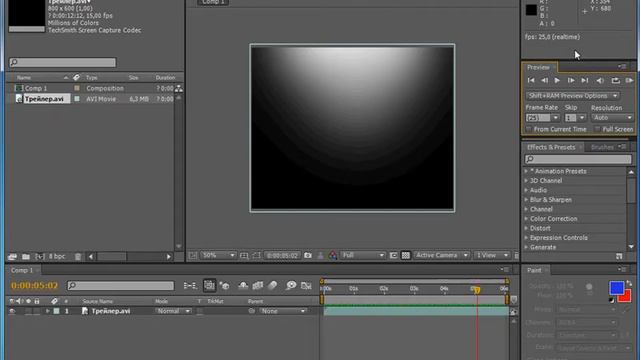Screen dimensions: 640x360
Task: Open the project flowchart view icon
Action: tap(179, 88)
